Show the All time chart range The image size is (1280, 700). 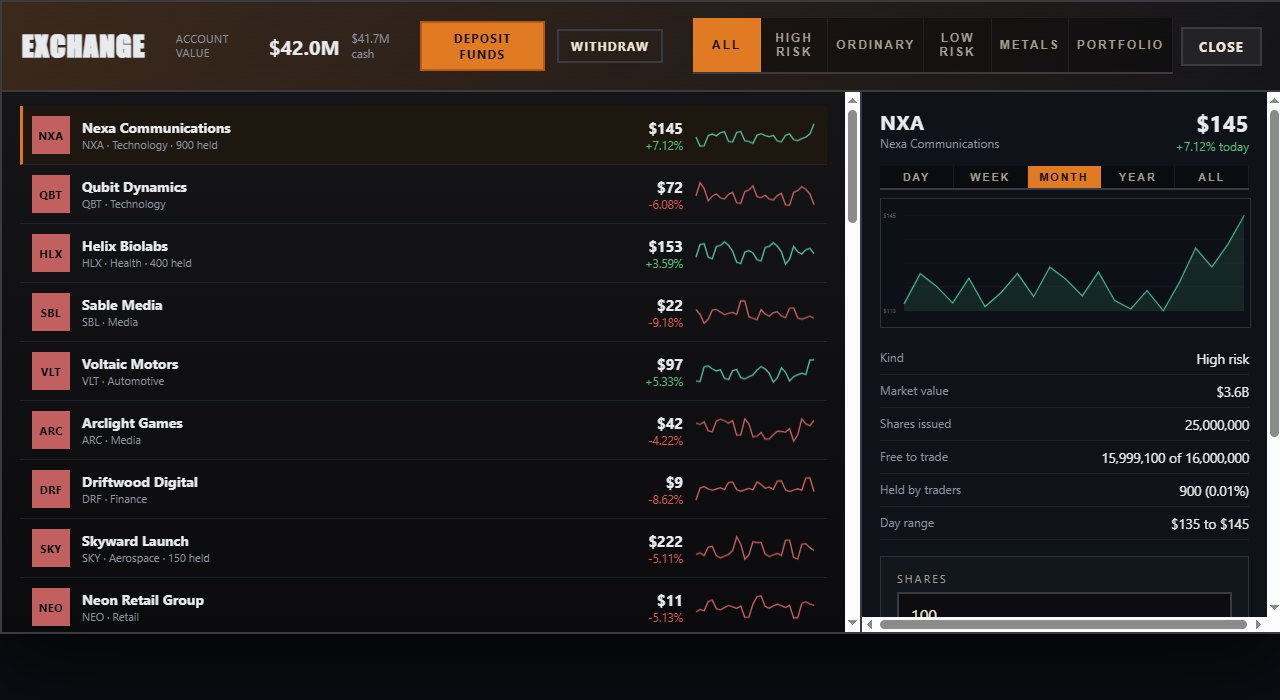(x=1211, y=177)
